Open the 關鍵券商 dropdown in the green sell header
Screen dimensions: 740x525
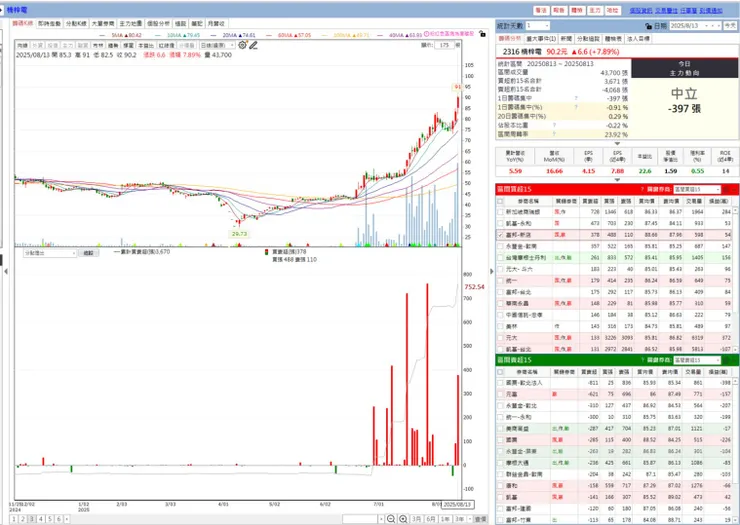click(x=697, y=360)
